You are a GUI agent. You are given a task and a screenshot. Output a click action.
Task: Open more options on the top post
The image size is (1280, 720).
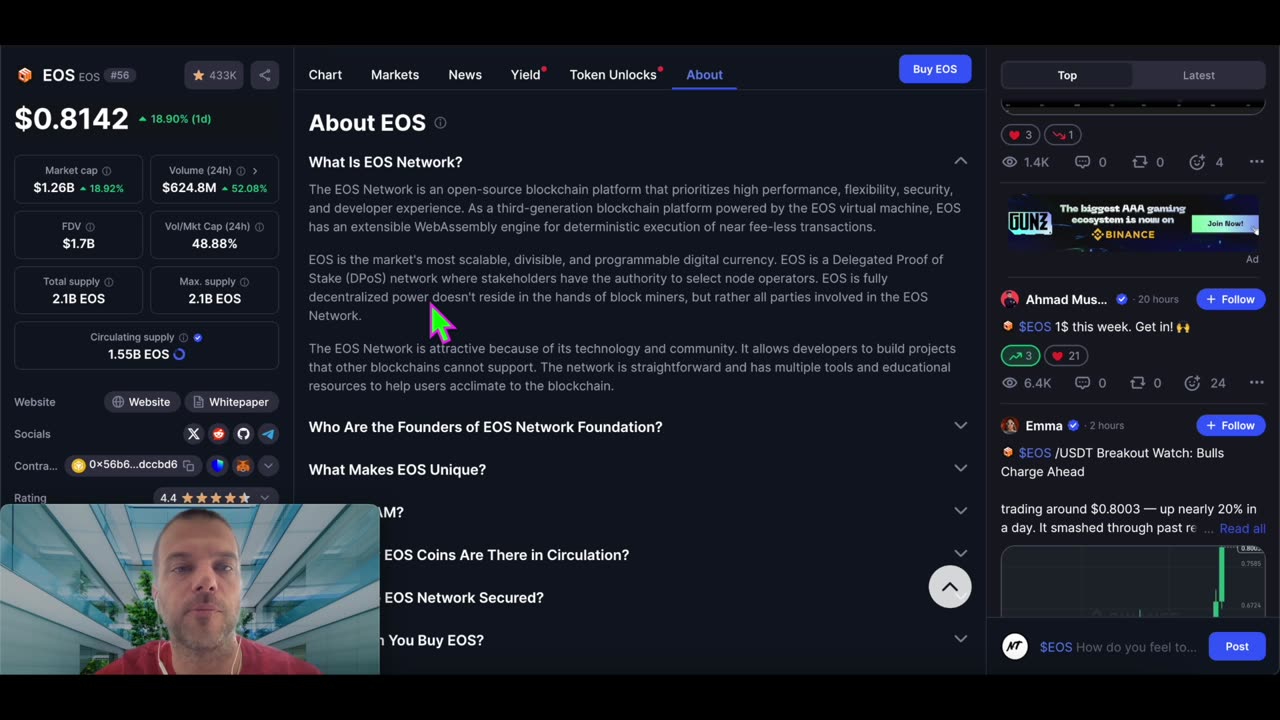click(1256, 162)
